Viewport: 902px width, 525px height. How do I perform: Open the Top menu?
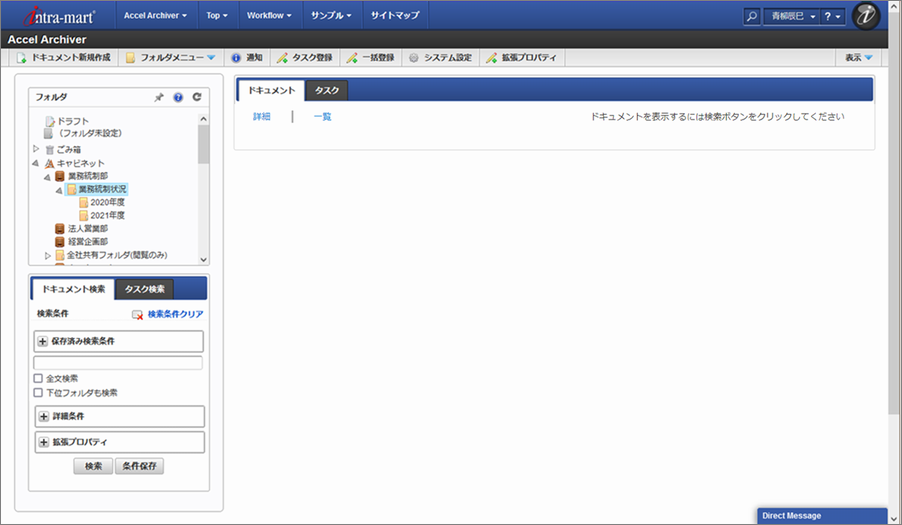tap(217, 16)
